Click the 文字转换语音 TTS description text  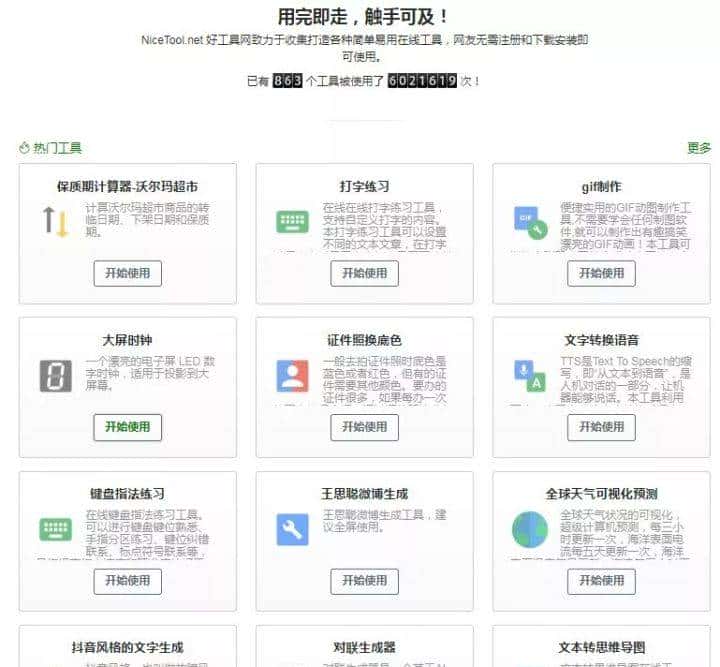(x=625, y=379)
